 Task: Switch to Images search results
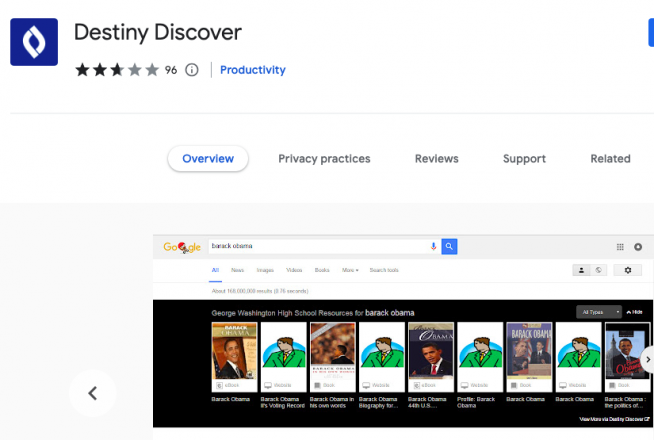click(265, 270)
